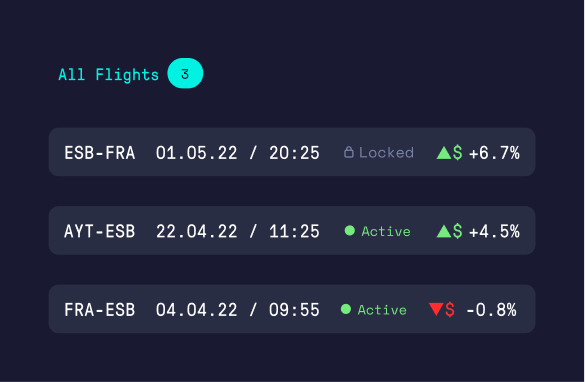
Task: Click red down triangle on FRA-ESB row
Action: (x=436, y=309)
